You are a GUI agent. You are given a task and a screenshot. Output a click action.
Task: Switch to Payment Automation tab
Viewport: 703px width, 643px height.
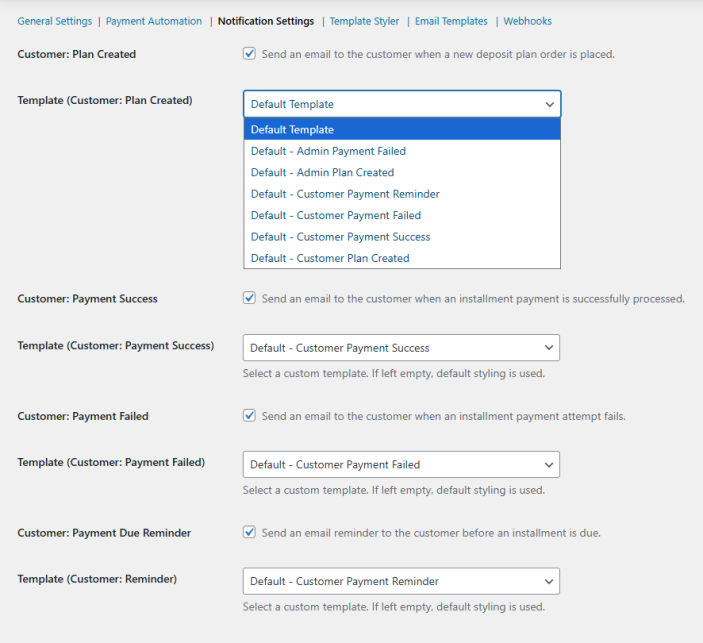(x=154, y=21)
